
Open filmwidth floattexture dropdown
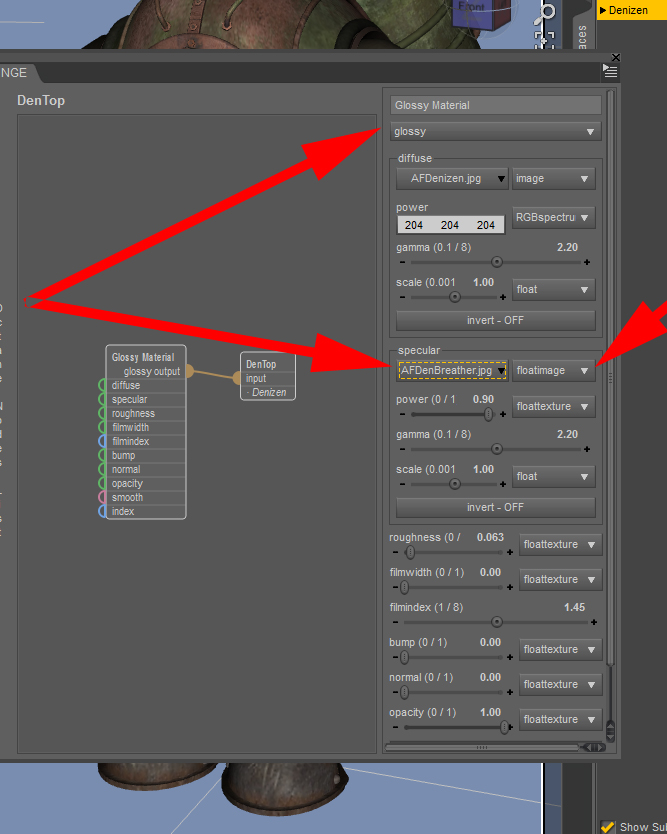(x=561, y=579)
